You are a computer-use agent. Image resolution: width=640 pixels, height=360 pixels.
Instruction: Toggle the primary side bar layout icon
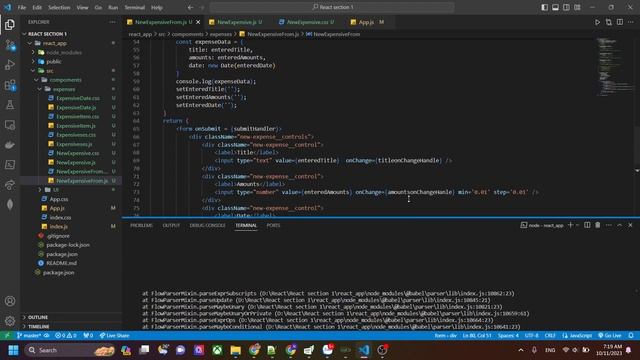click(x=544, y=7)
